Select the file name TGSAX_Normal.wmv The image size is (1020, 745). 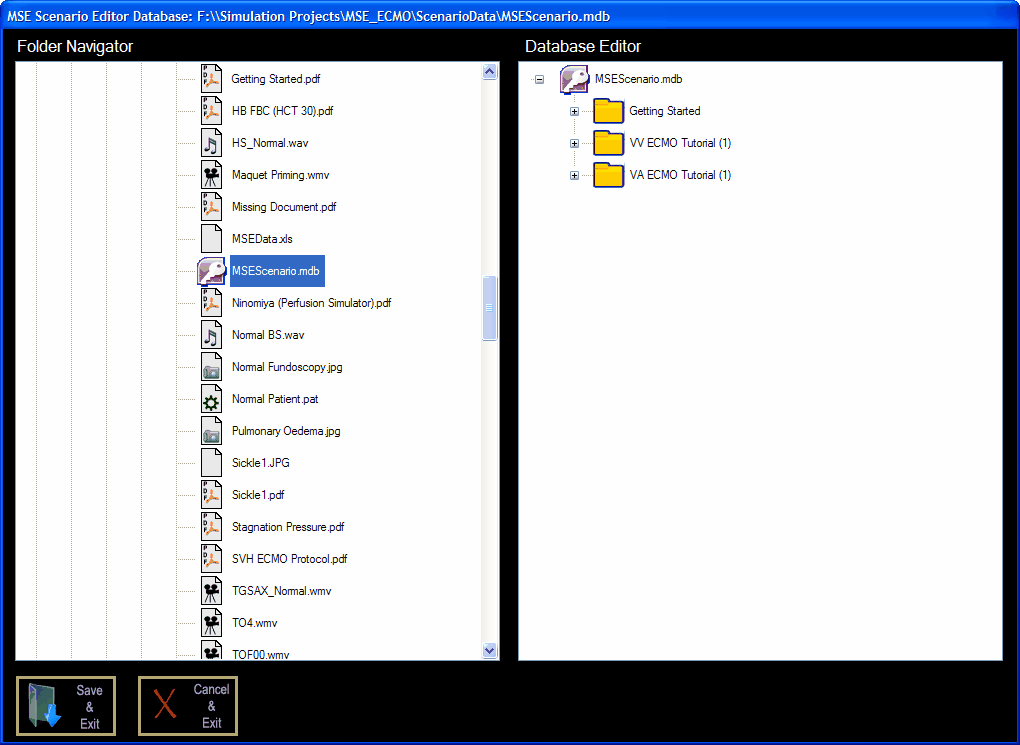(282, 591)
